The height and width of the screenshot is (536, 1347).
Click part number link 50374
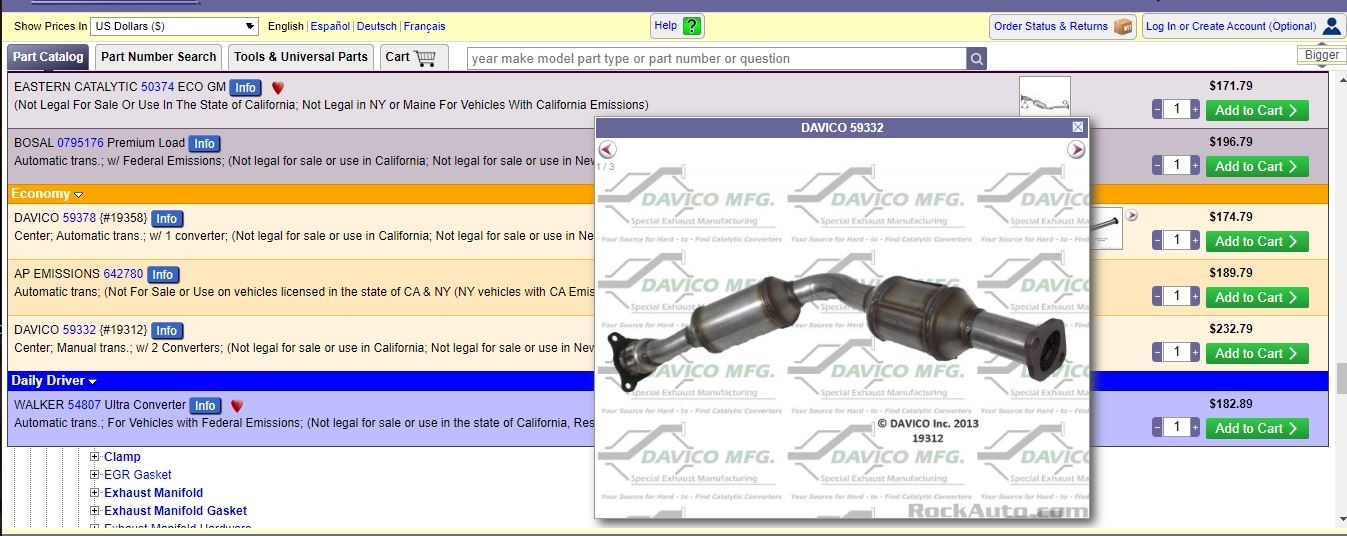point(158,87)
